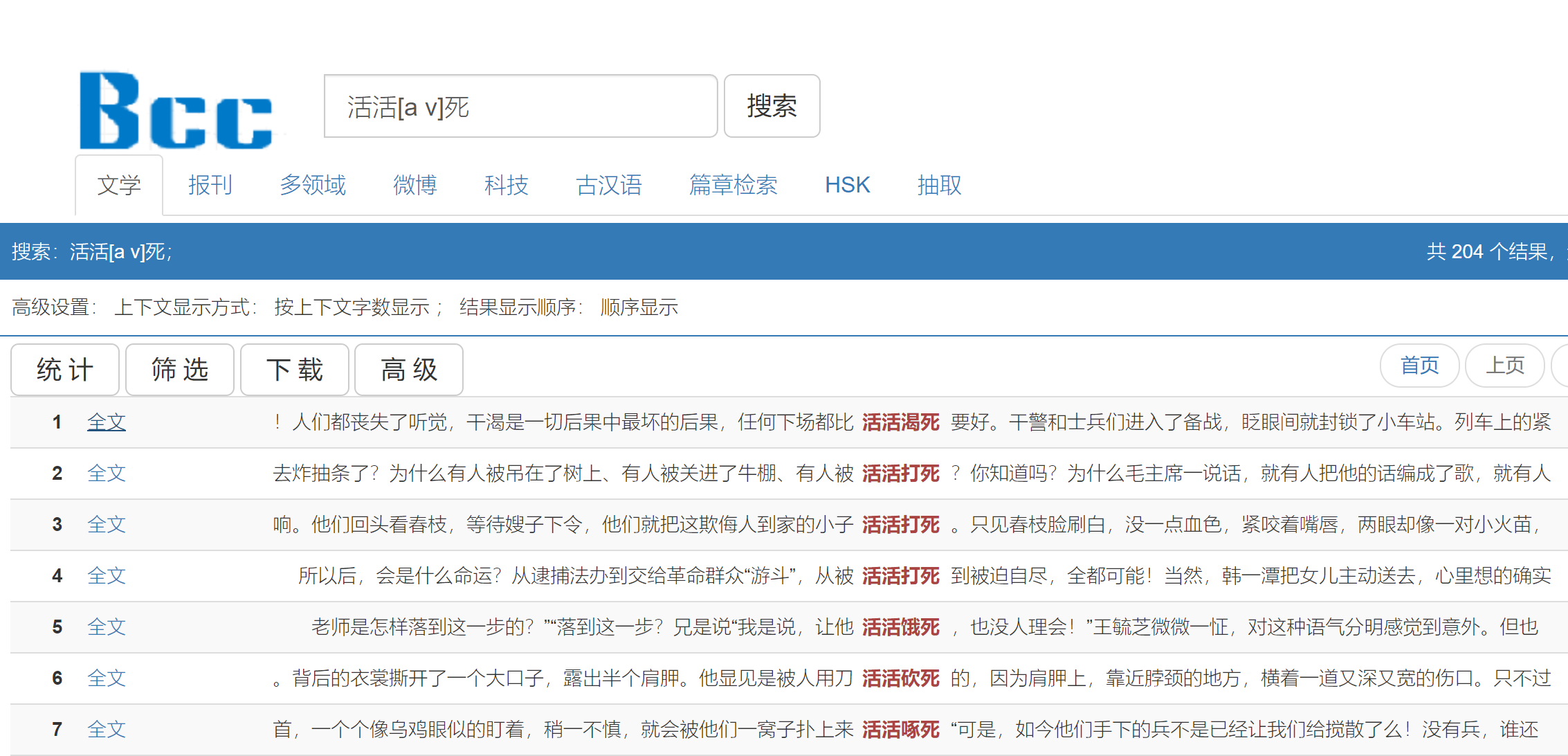Switch to the 报刊 tab
1568x756 pixels.
(x=210, y=185)
